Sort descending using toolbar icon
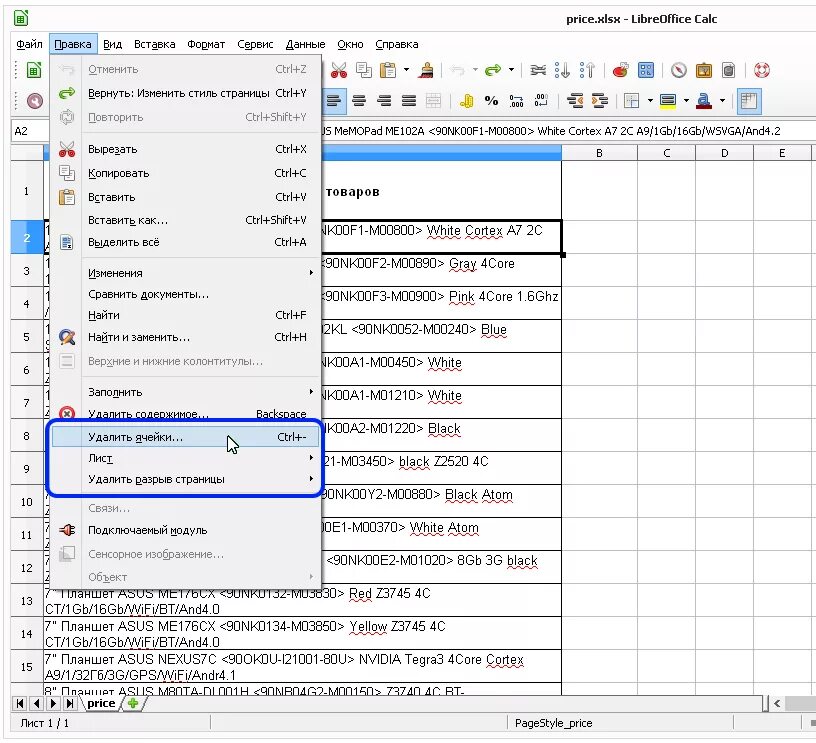The height and width of the screenshot is (743, 816). click(x=587, y=70)
